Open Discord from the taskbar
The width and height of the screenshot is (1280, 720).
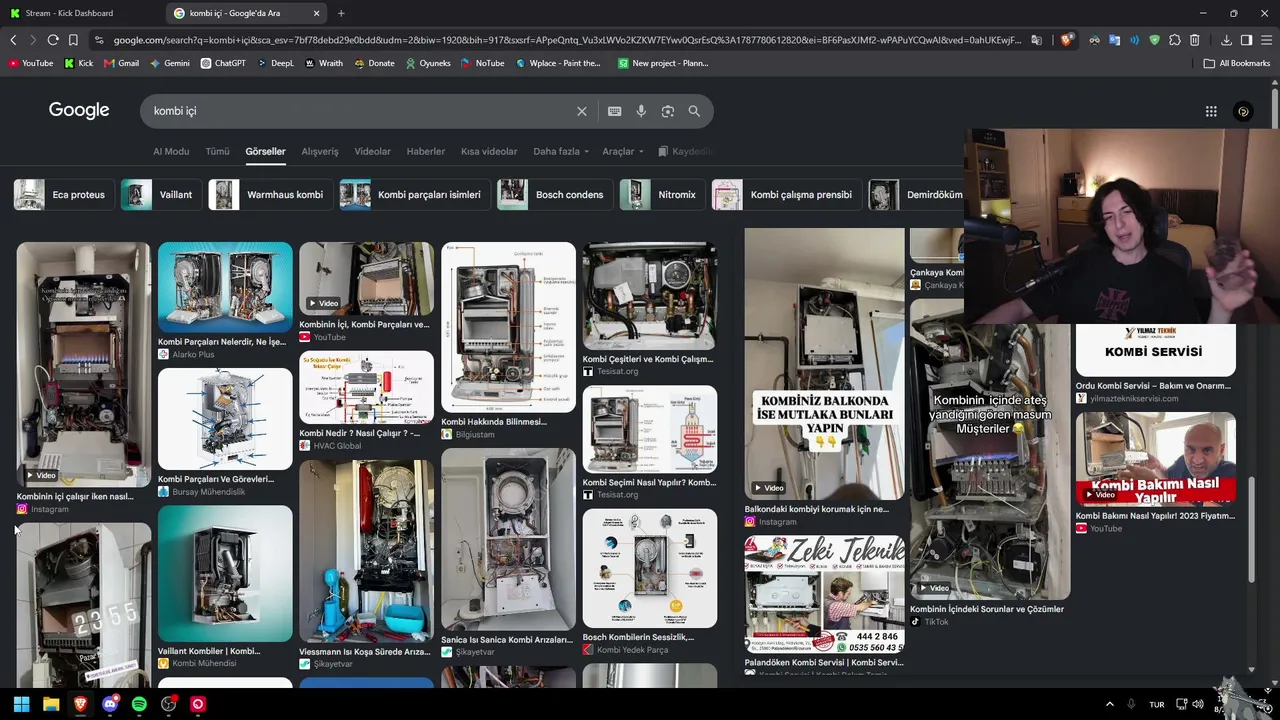[110, 704]
